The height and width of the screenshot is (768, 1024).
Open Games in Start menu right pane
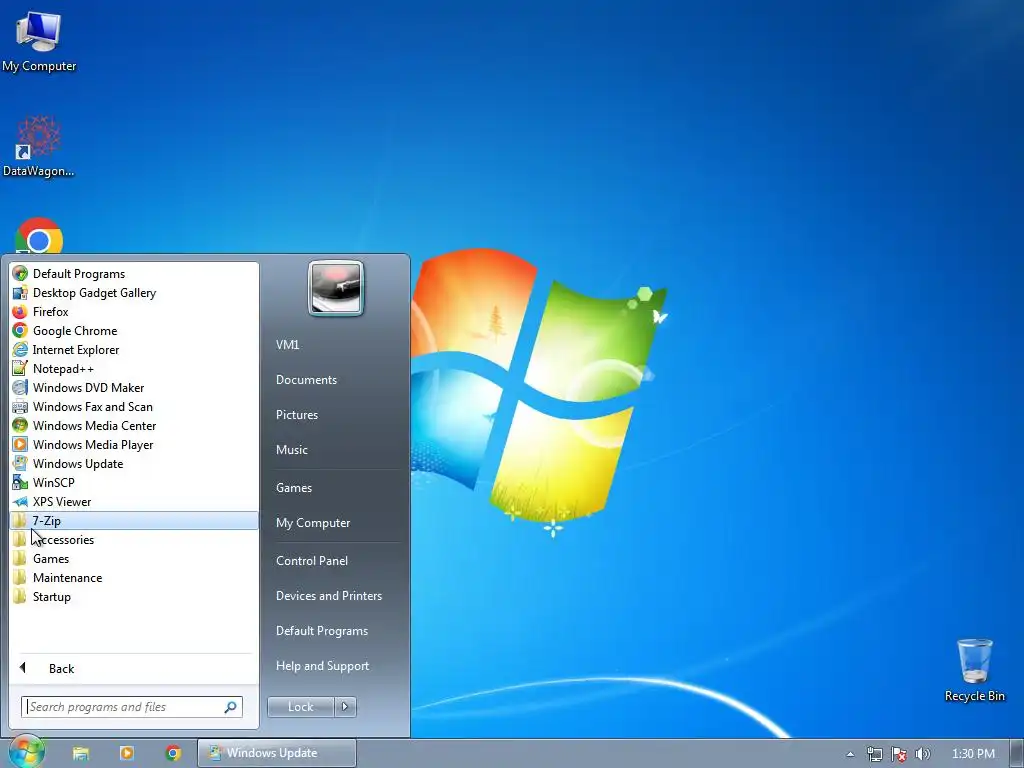(x=294, y=487)
